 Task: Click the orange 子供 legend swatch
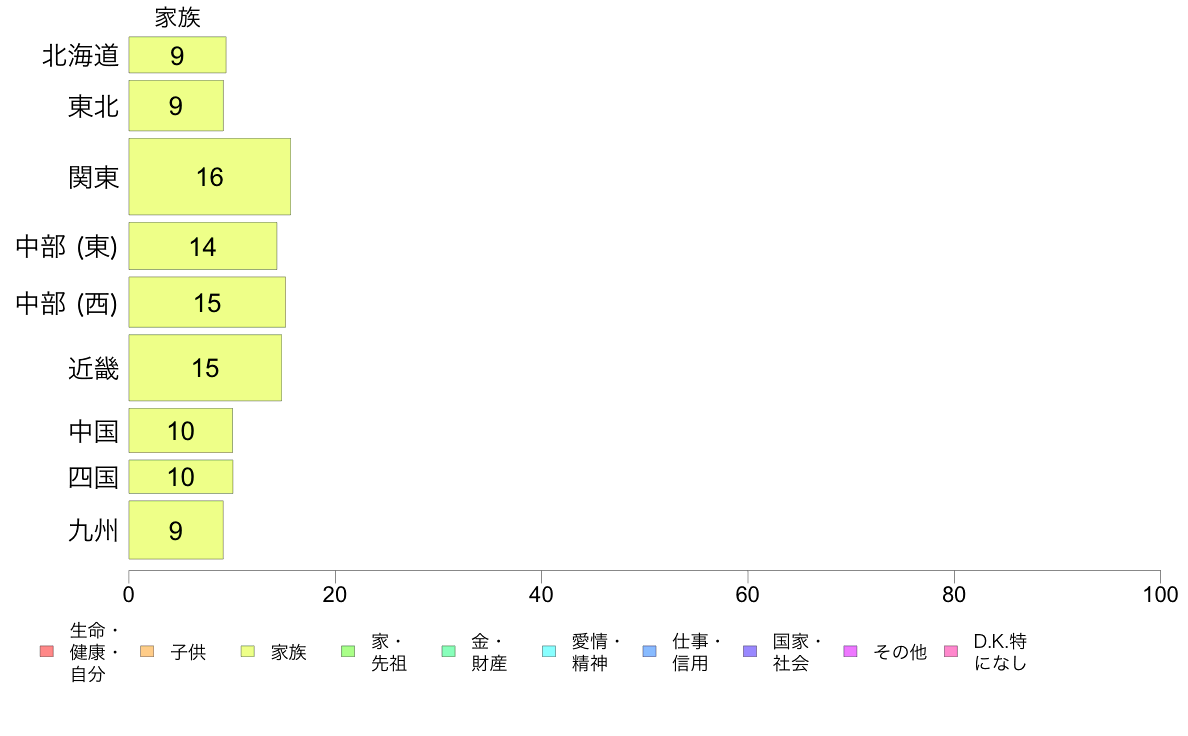pos(147,651)
